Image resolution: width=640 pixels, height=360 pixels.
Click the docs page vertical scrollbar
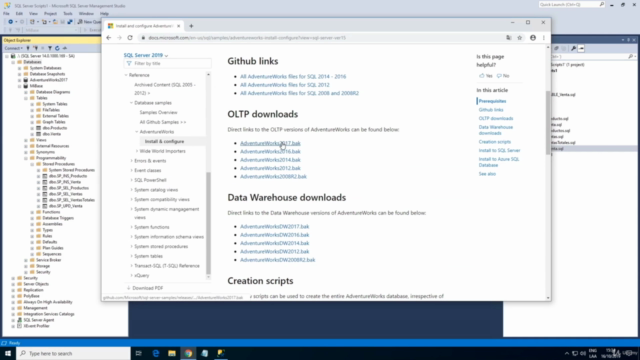click(x=548, y=122)
